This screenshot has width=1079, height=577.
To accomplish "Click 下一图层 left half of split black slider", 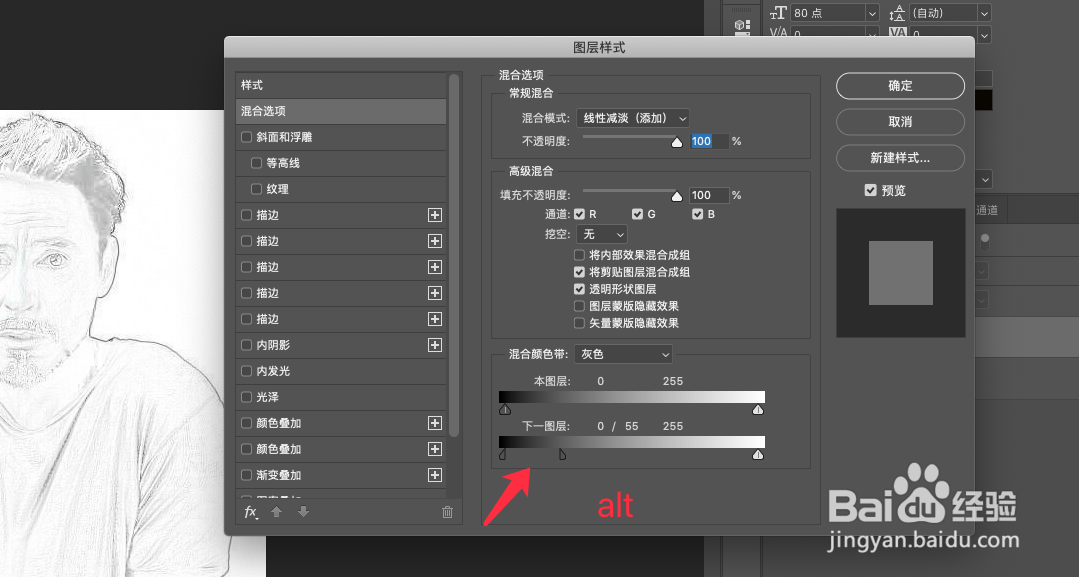I will click(x=502, y=455).
